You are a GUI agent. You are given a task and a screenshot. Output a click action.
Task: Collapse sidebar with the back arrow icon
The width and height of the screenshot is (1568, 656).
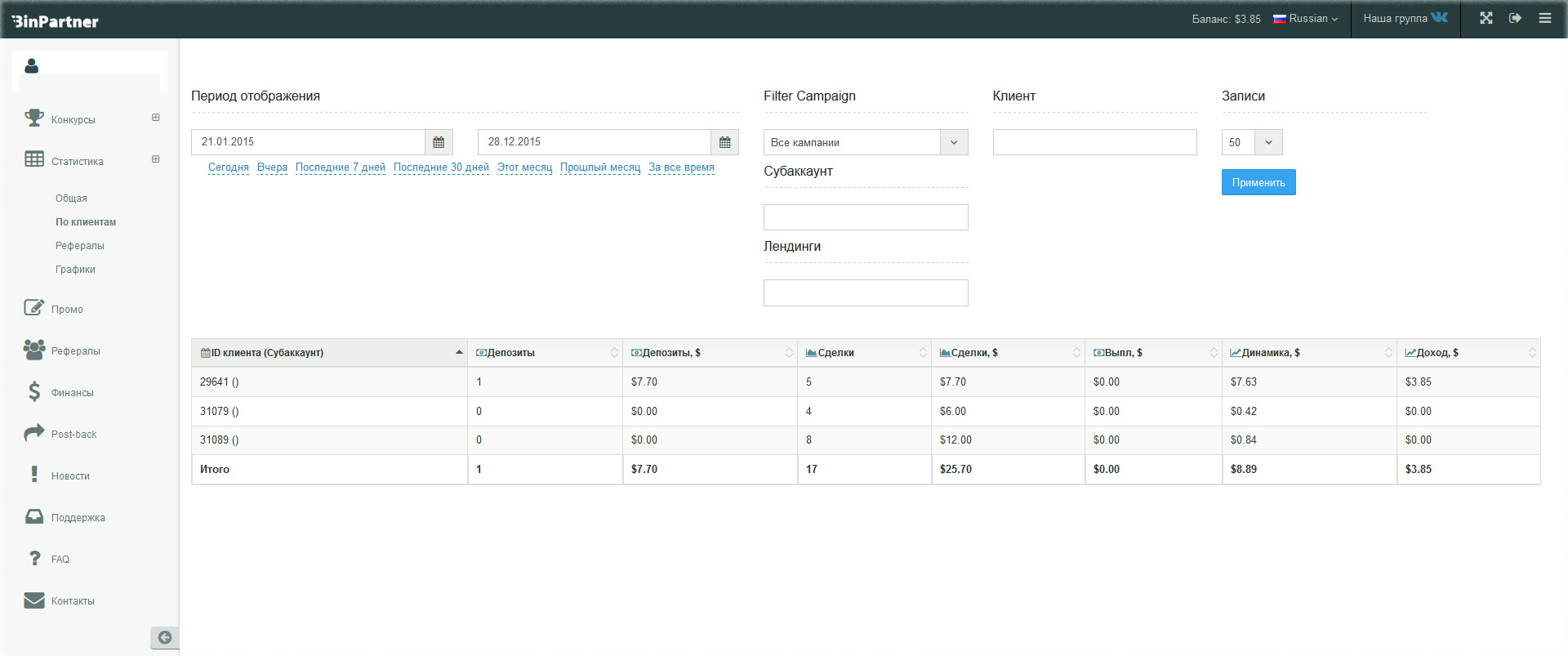click(x=165, y=637)
